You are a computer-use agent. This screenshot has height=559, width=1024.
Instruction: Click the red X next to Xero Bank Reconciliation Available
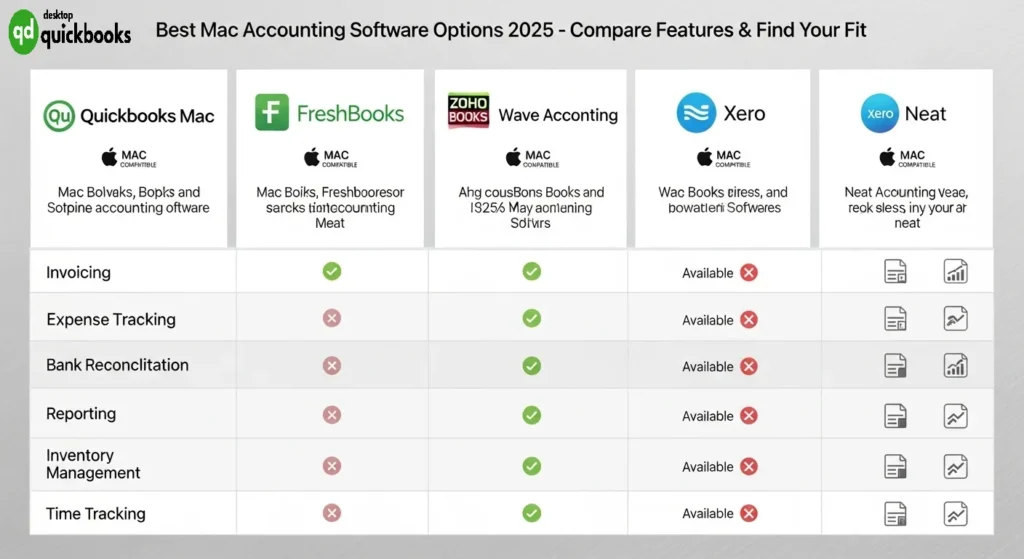pos(748,367)
